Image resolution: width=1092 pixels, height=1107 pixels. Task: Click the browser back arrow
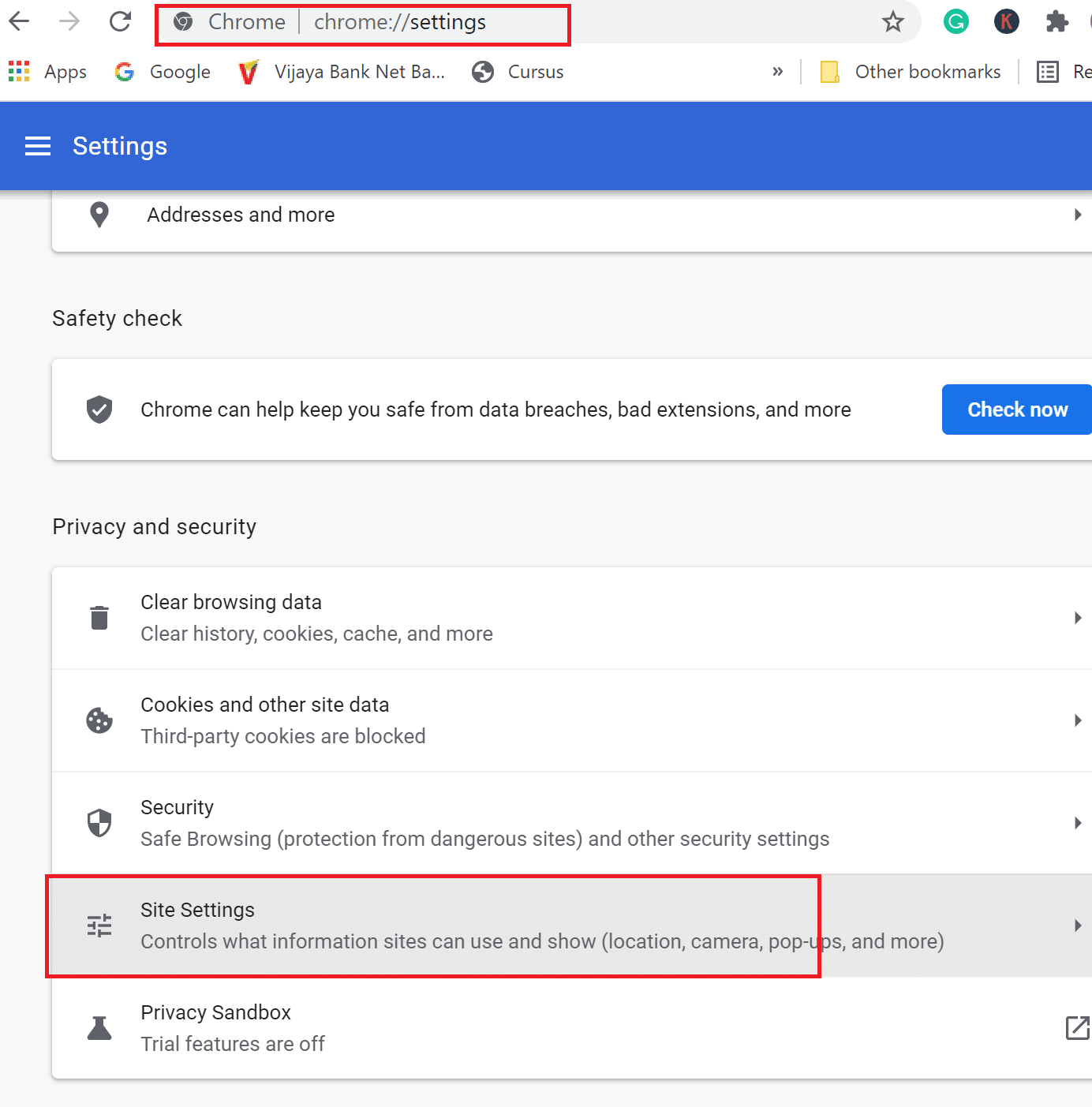coord(20,21)
